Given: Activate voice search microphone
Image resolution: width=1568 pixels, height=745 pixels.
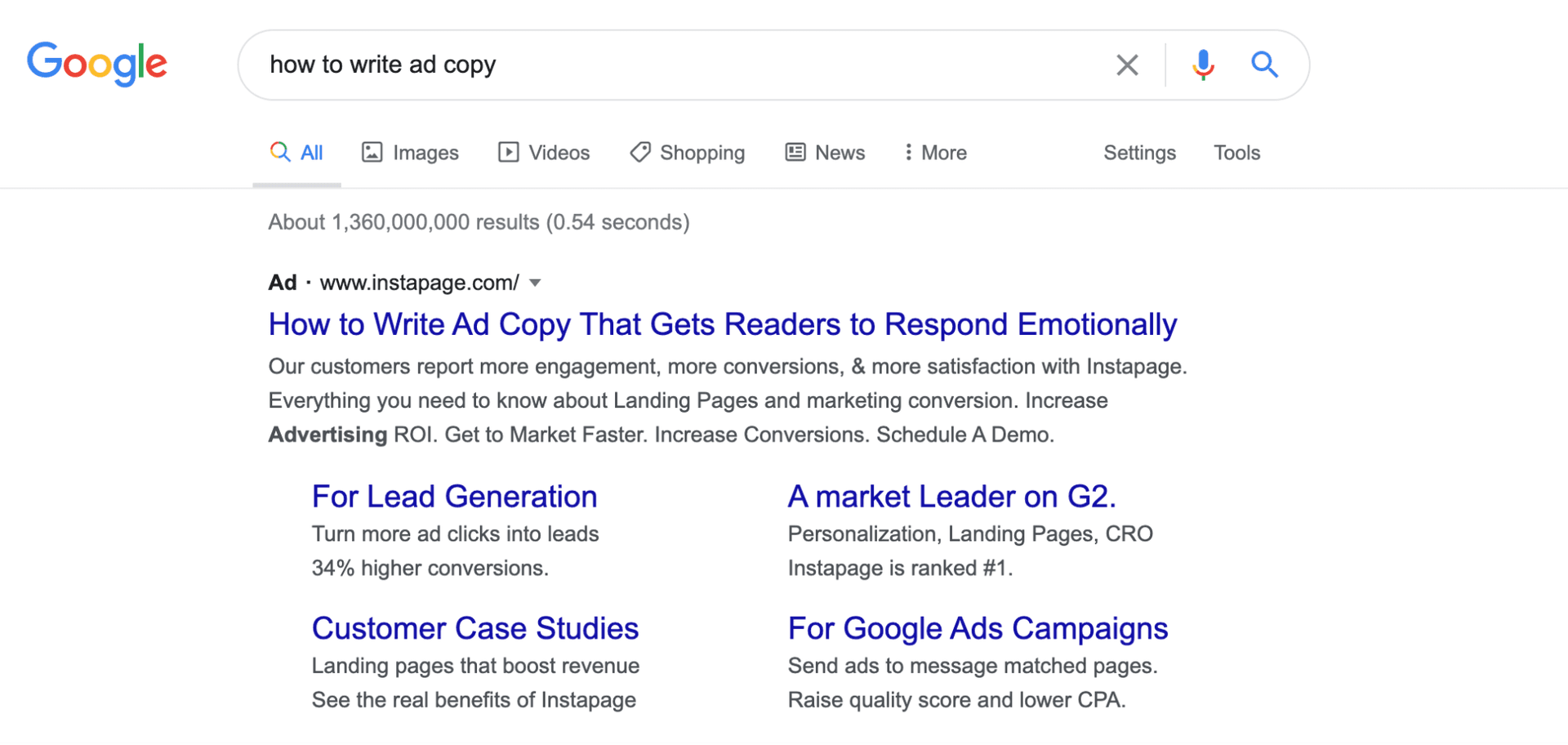Looking at the screenshot, I should click(x=1202, y=65).
